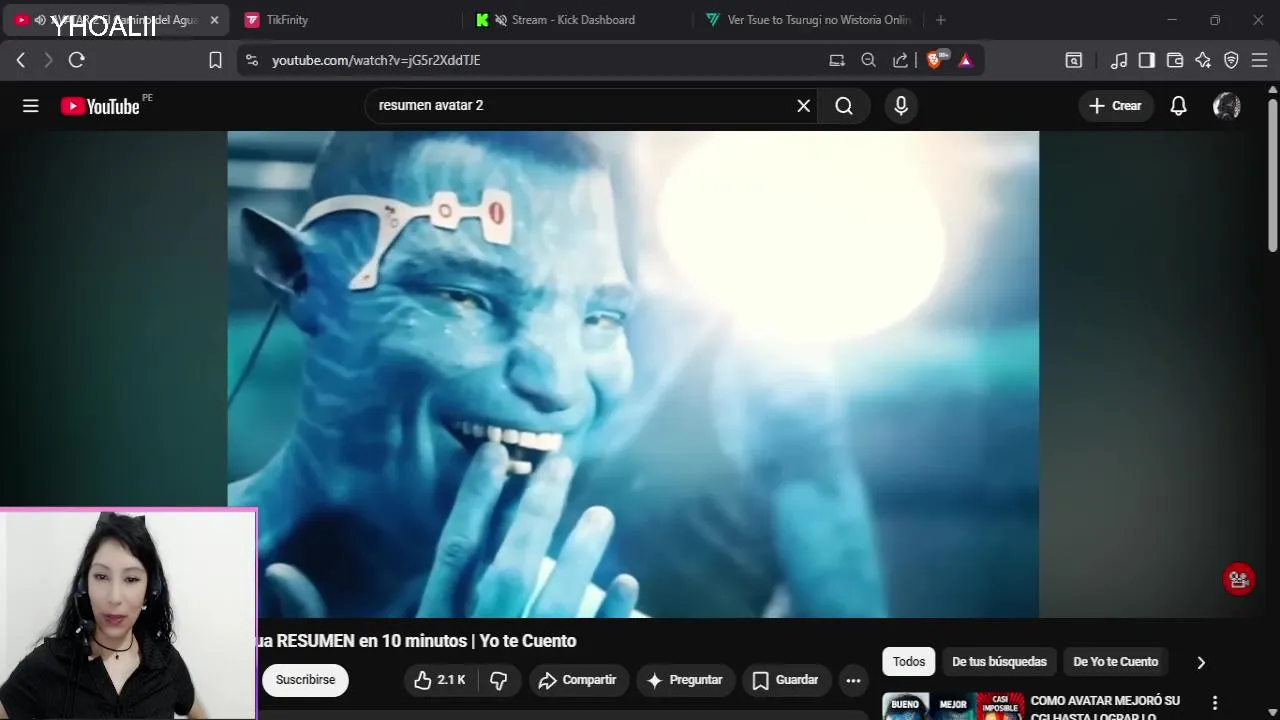Select the YouTube AVATAR video tab
The height and width of the screenshot is (720, 1280).
pos(115,20)
